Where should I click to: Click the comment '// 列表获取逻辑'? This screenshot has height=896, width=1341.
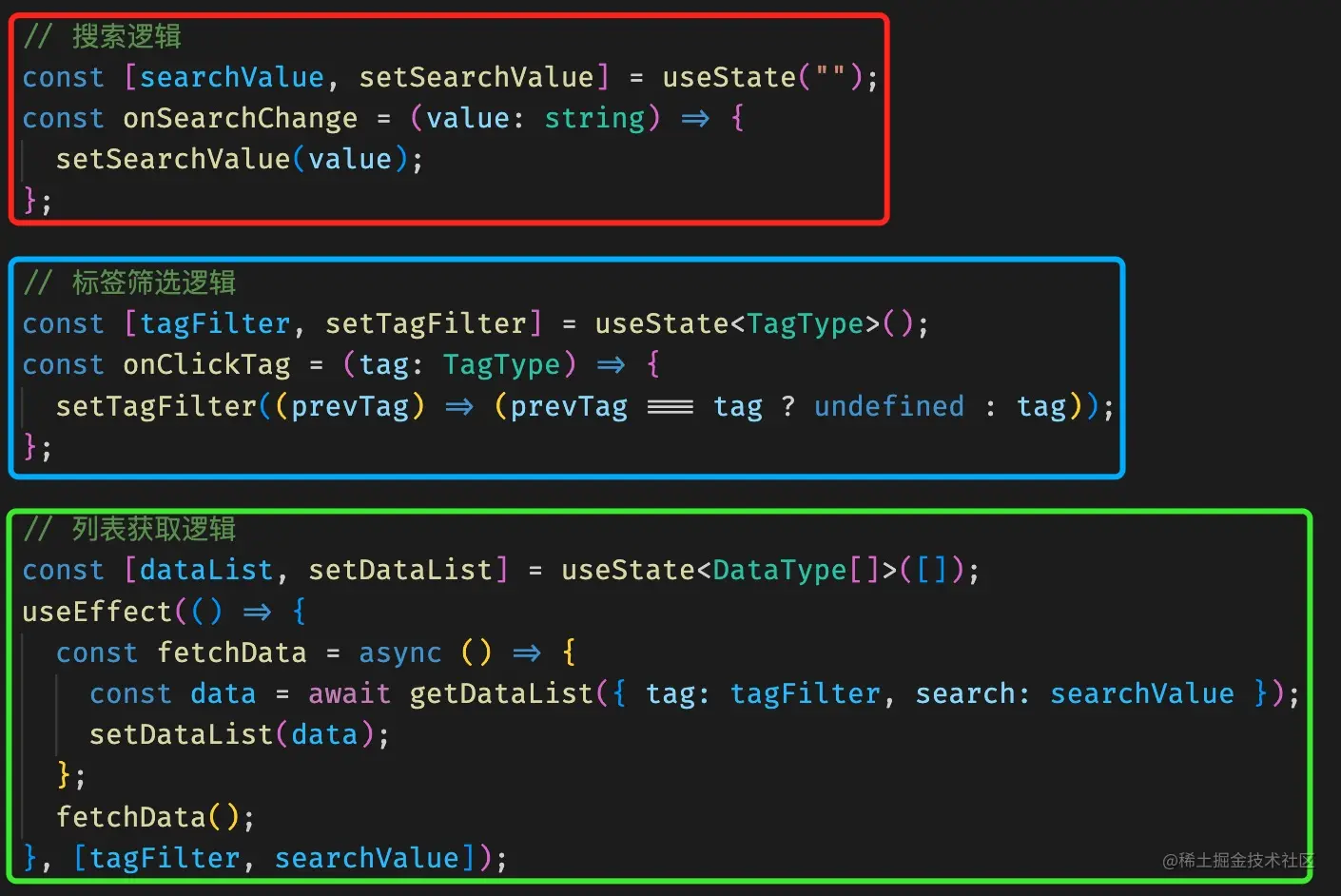point(129,529)
